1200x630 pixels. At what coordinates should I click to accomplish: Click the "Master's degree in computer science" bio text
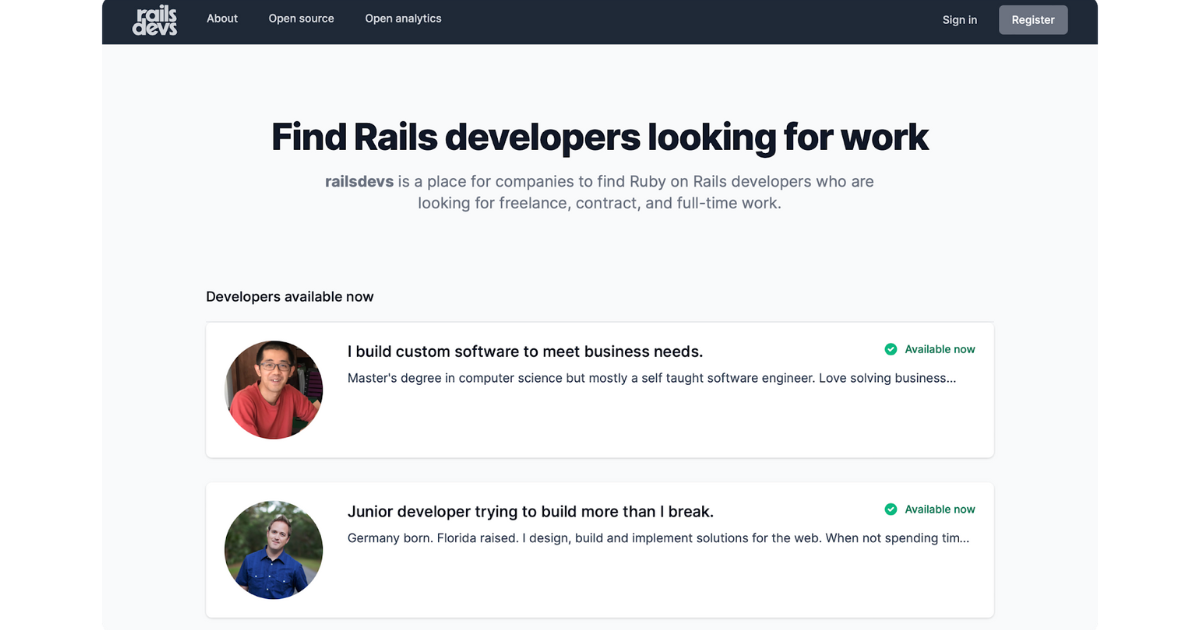pos(651,378)
